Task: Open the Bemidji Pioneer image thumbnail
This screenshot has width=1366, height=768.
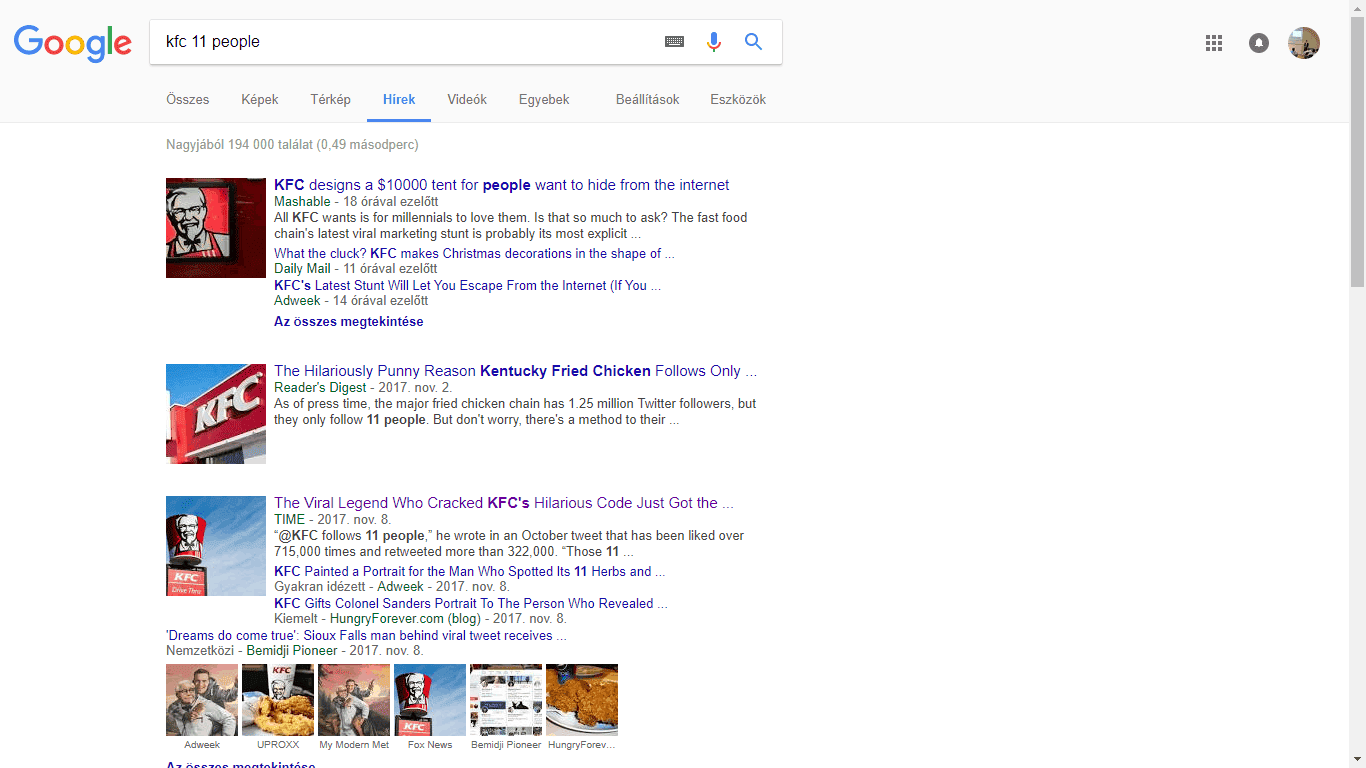Action: 506,700
